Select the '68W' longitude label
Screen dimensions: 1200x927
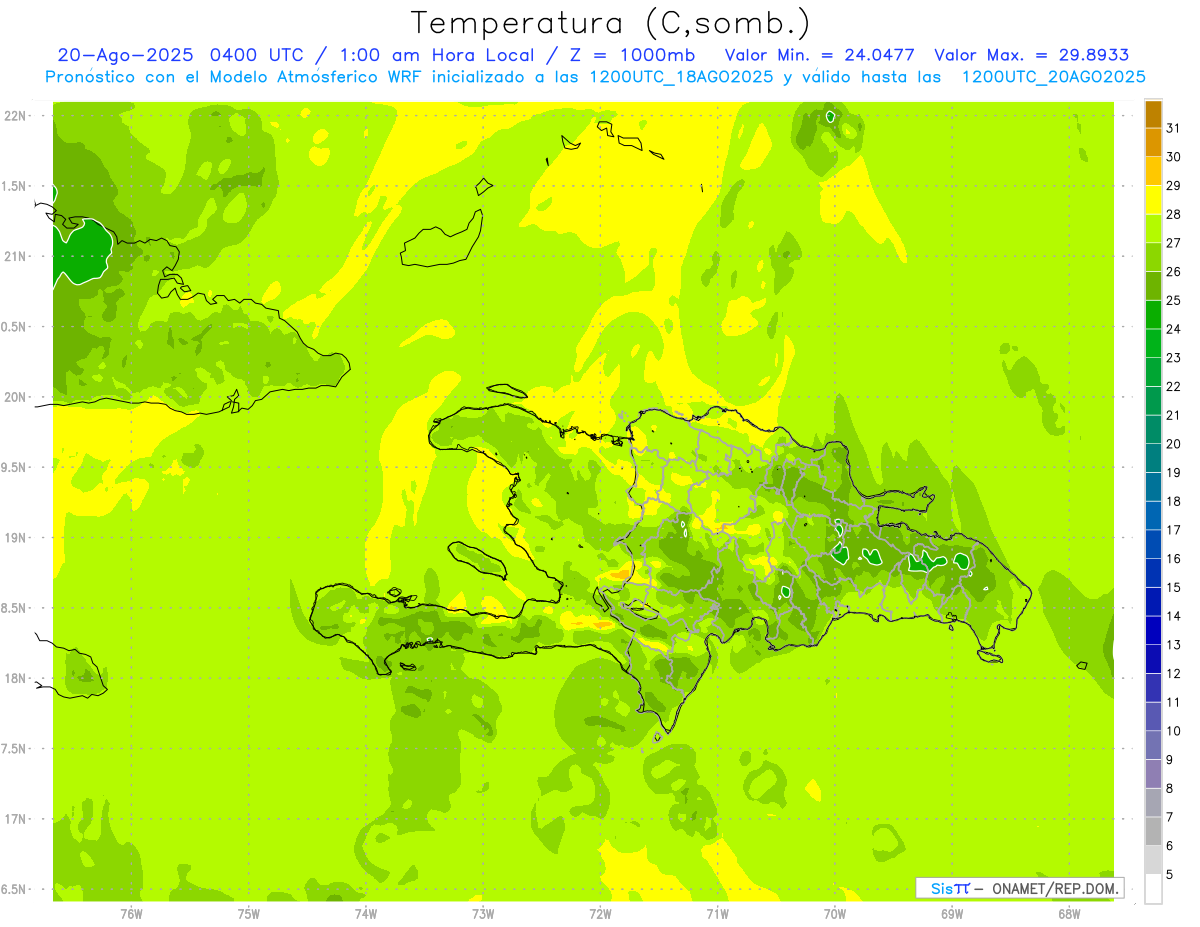click(x=1069, y=913)
